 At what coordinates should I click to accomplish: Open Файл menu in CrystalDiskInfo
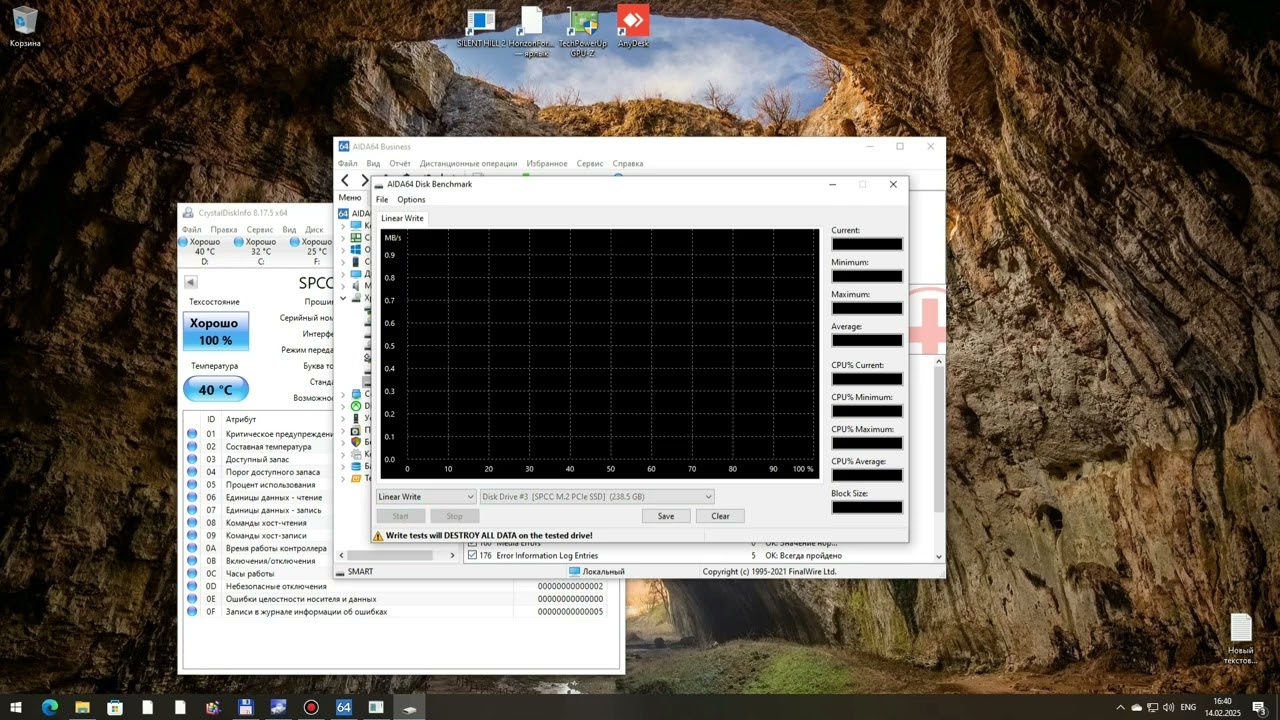coord(192,230)
